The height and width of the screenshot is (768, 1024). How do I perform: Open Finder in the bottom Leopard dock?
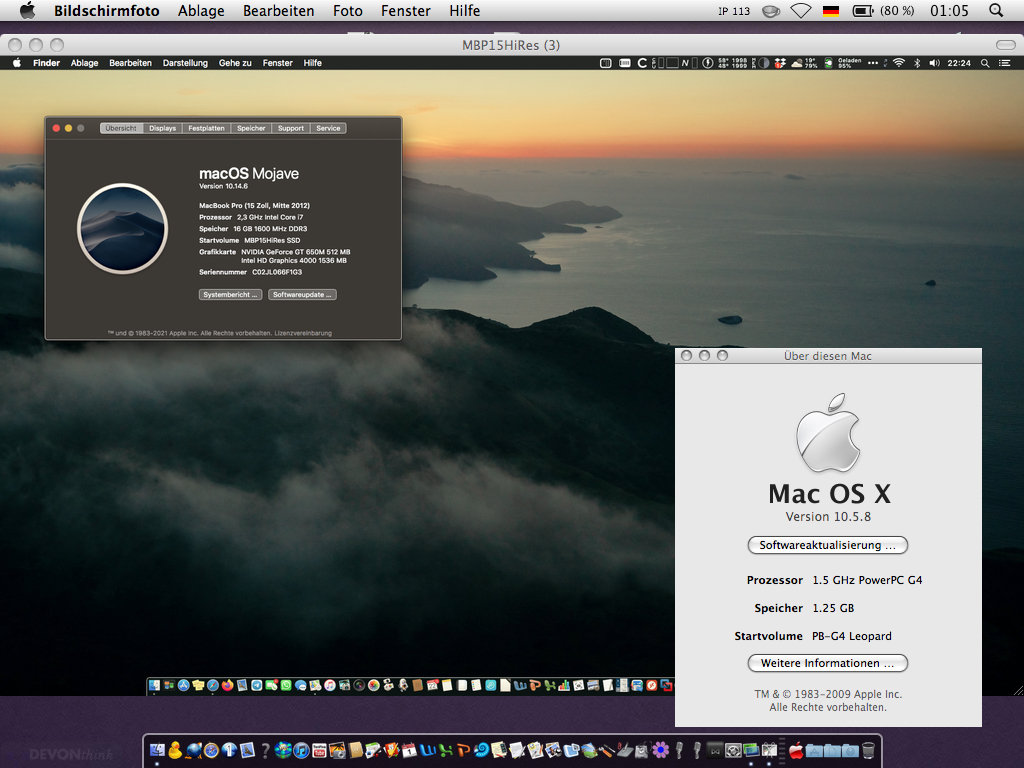(157, 750)
